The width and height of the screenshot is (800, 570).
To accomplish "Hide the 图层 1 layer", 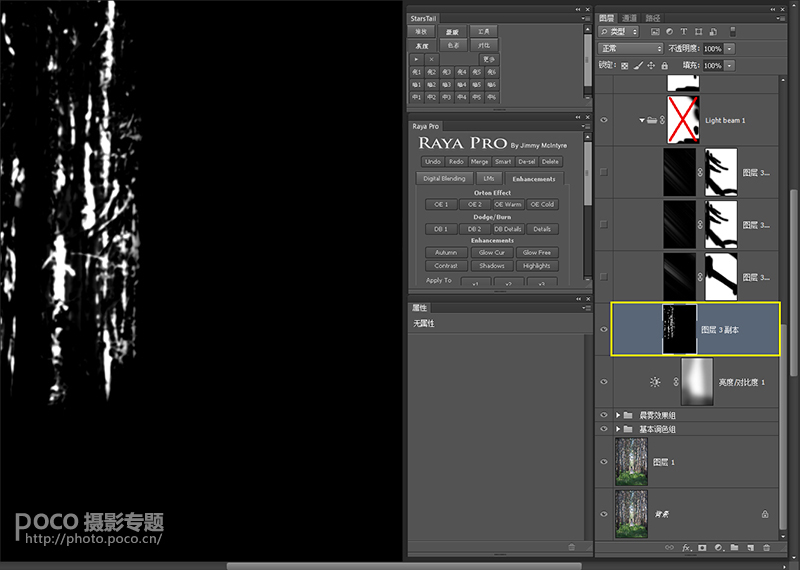I will [x=604, y=462].
